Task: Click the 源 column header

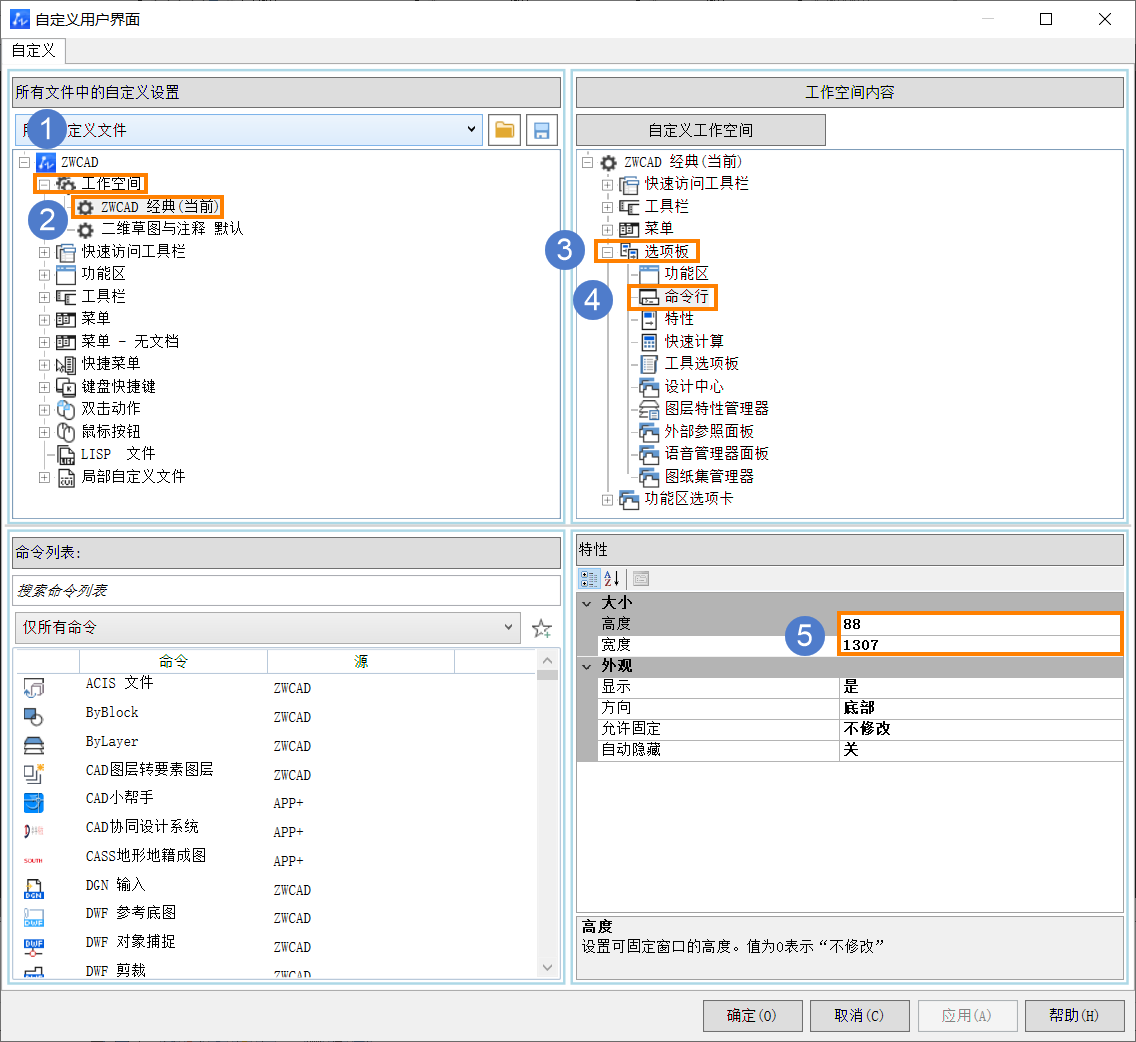Action: pyautogui.click(x=361, y=661)
